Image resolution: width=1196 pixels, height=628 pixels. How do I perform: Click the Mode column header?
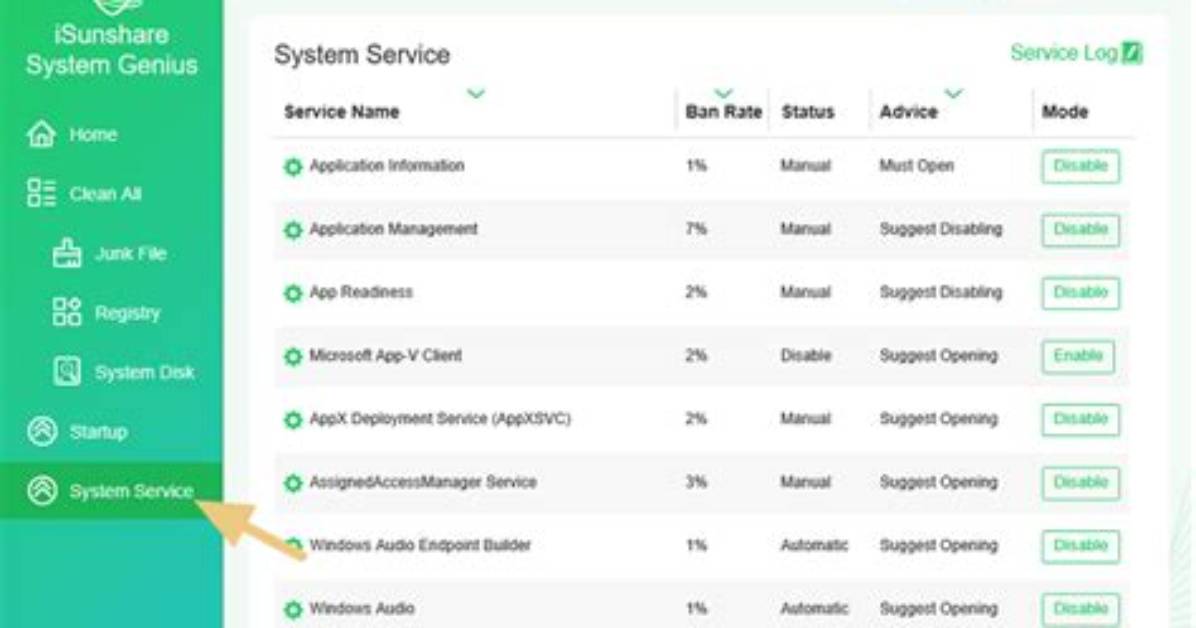[x=1065, y=112]
